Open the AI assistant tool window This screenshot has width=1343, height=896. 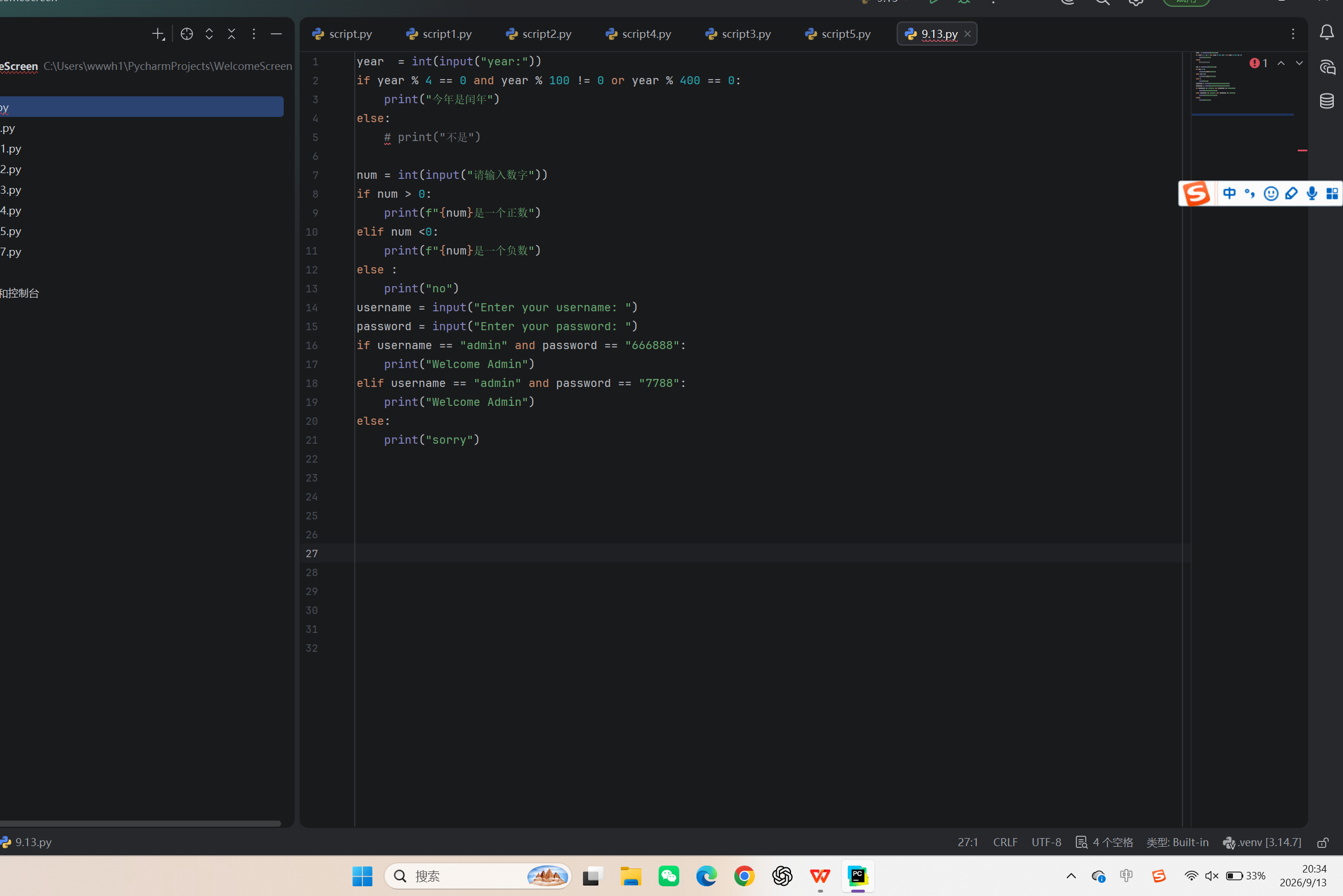point(1327,67)
